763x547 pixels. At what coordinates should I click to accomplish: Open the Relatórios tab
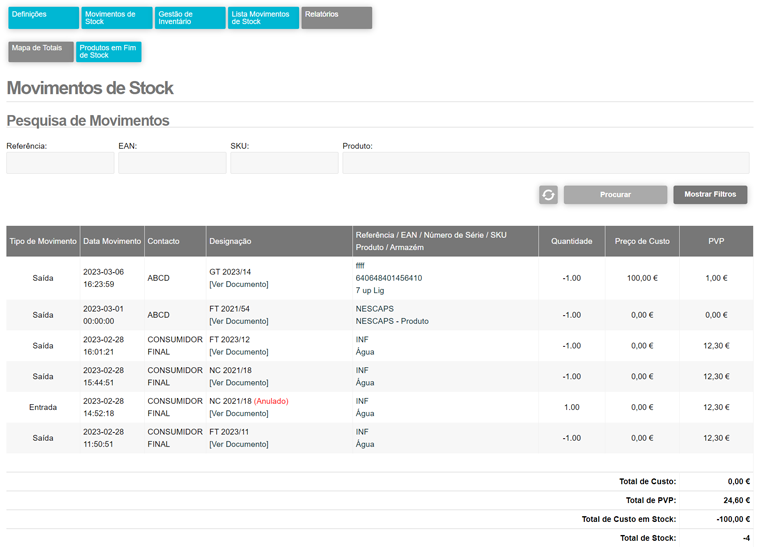[336, 18]
